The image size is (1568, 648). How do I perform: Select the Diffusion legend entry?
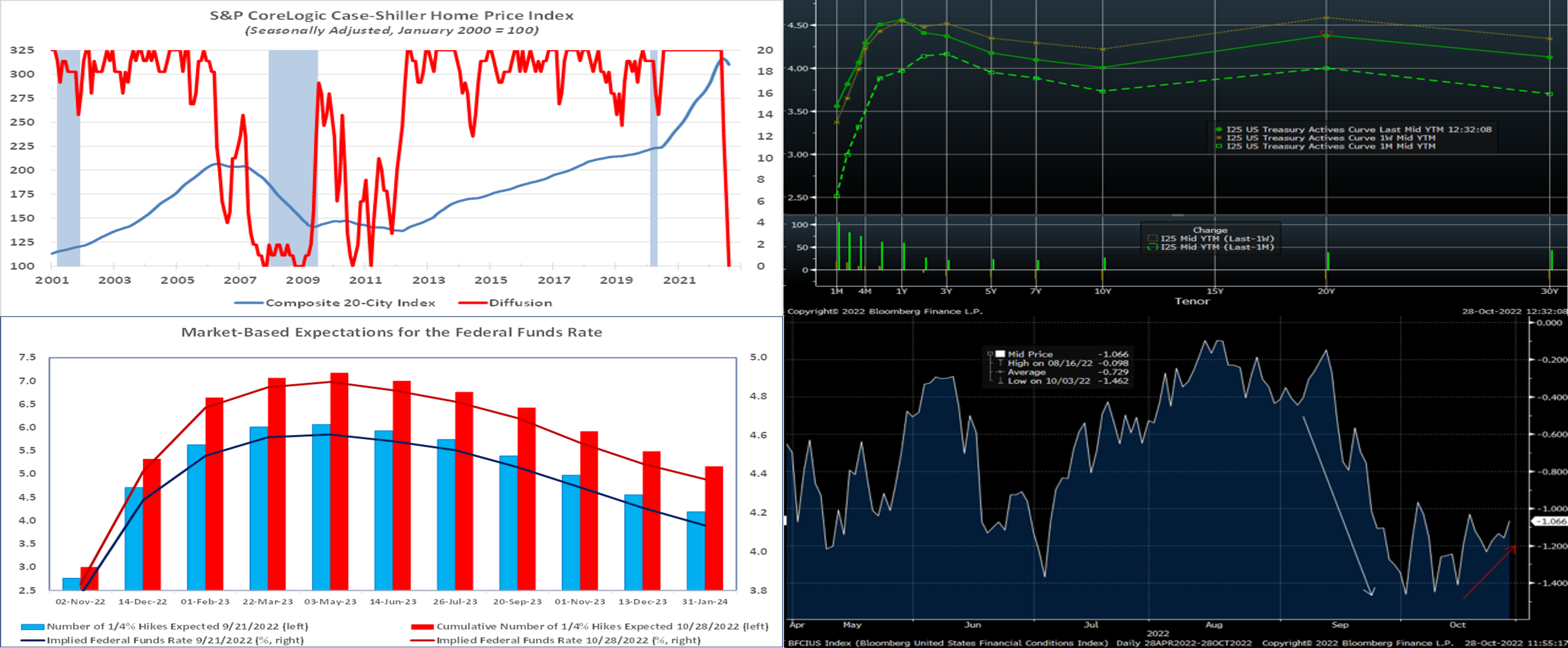[520, 303]
